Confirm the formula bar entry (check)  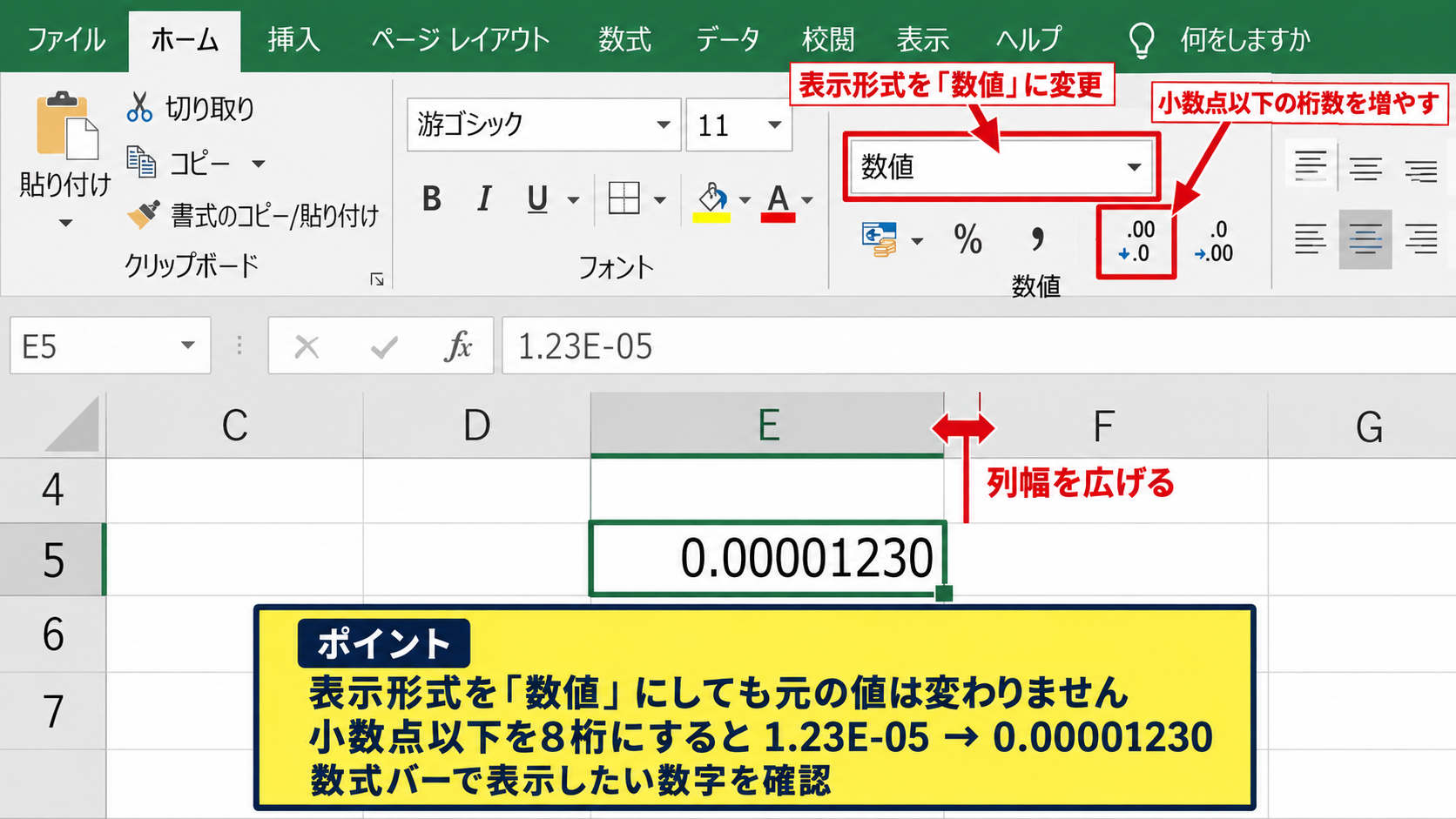pyautogui.click(x=384, y=347)
